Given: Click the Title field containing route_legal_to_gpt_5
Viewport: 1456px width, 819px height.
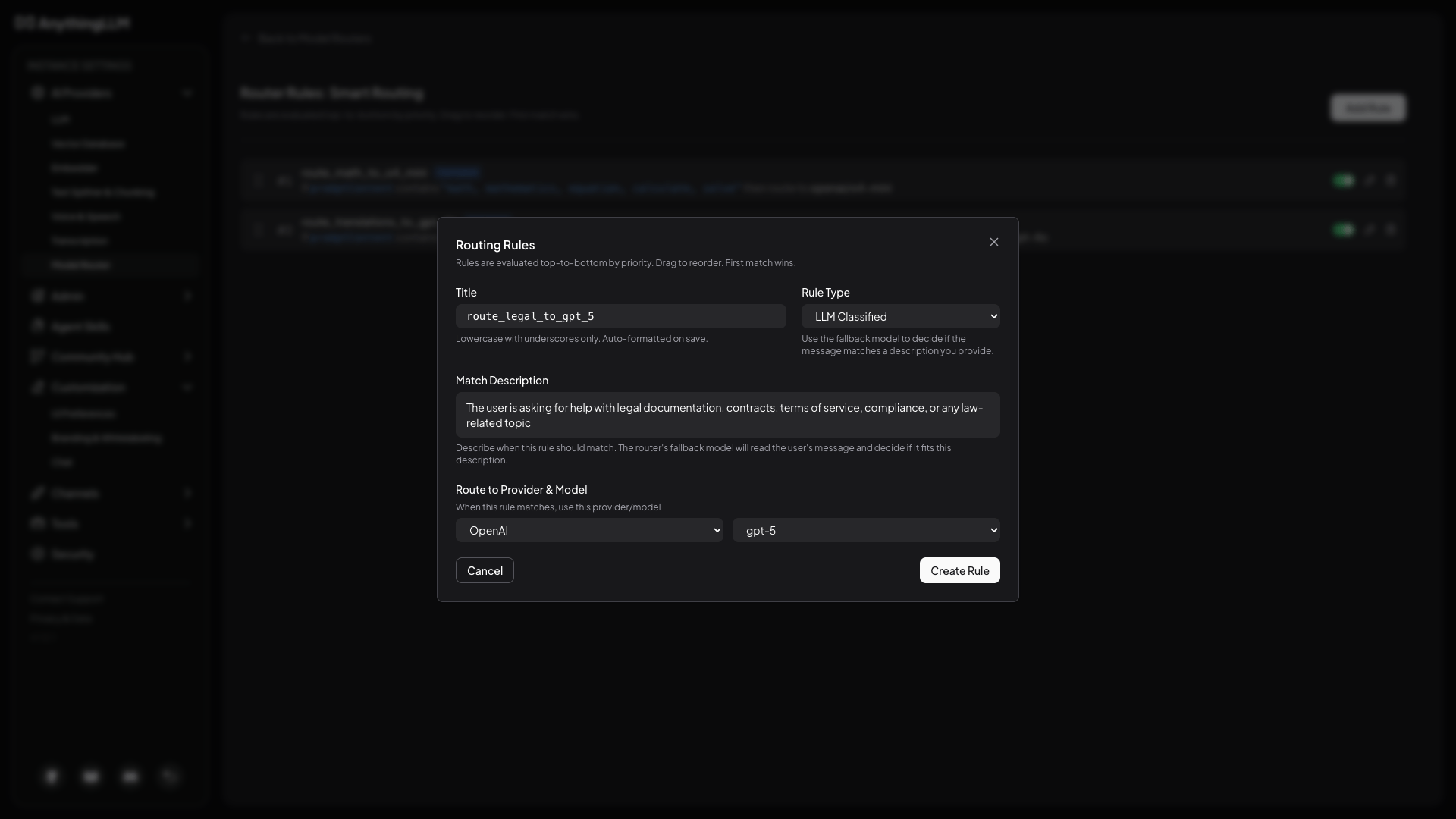Looking at the screenshot, I should 620,316.
